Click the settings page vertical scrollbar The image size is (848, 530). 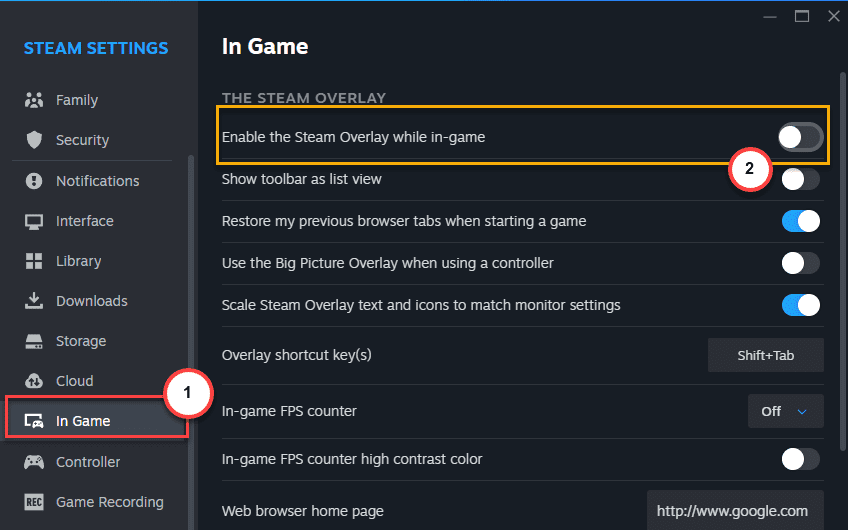coord(843,262)
